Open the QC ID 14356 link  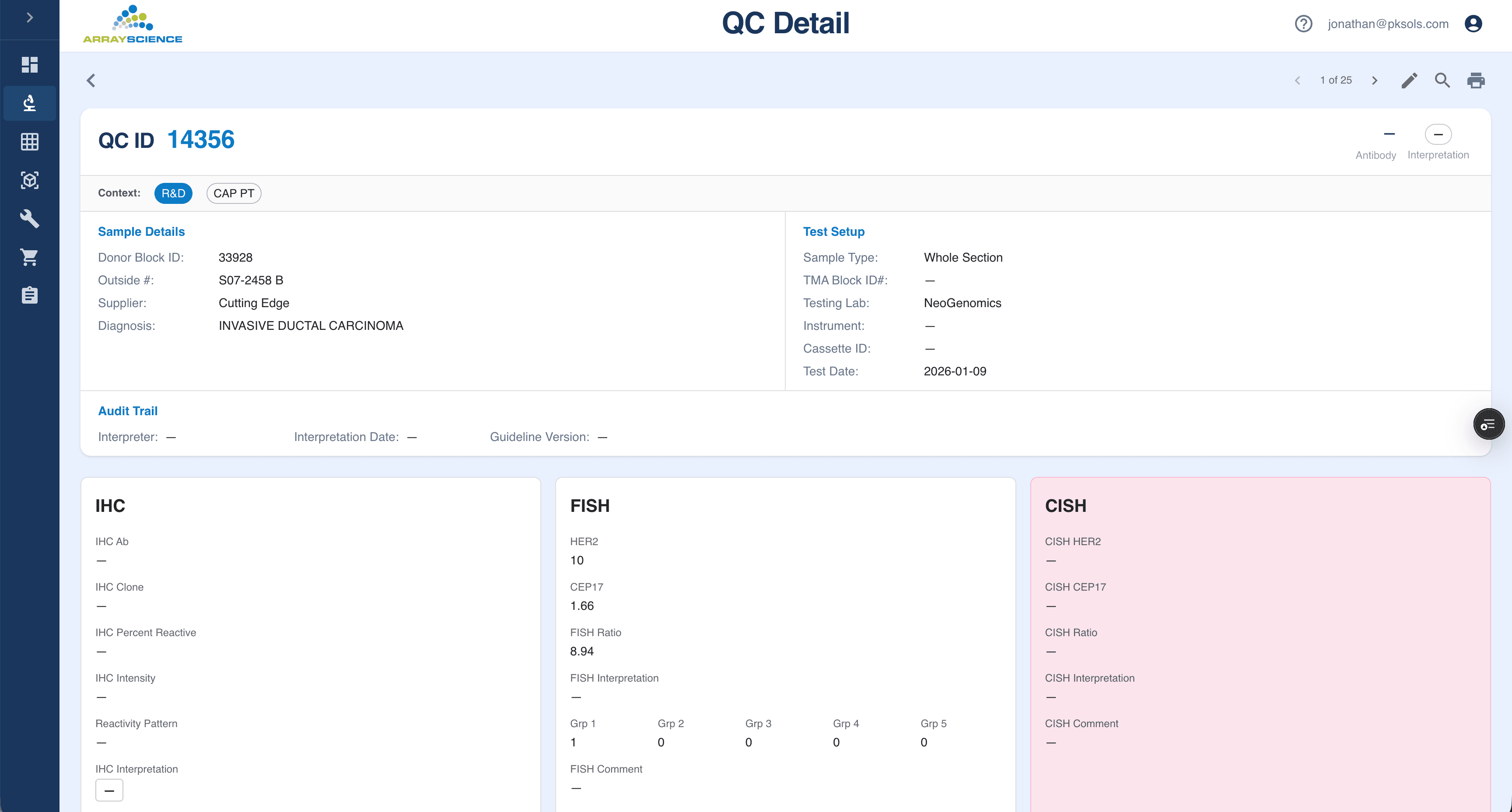point(201,140)
